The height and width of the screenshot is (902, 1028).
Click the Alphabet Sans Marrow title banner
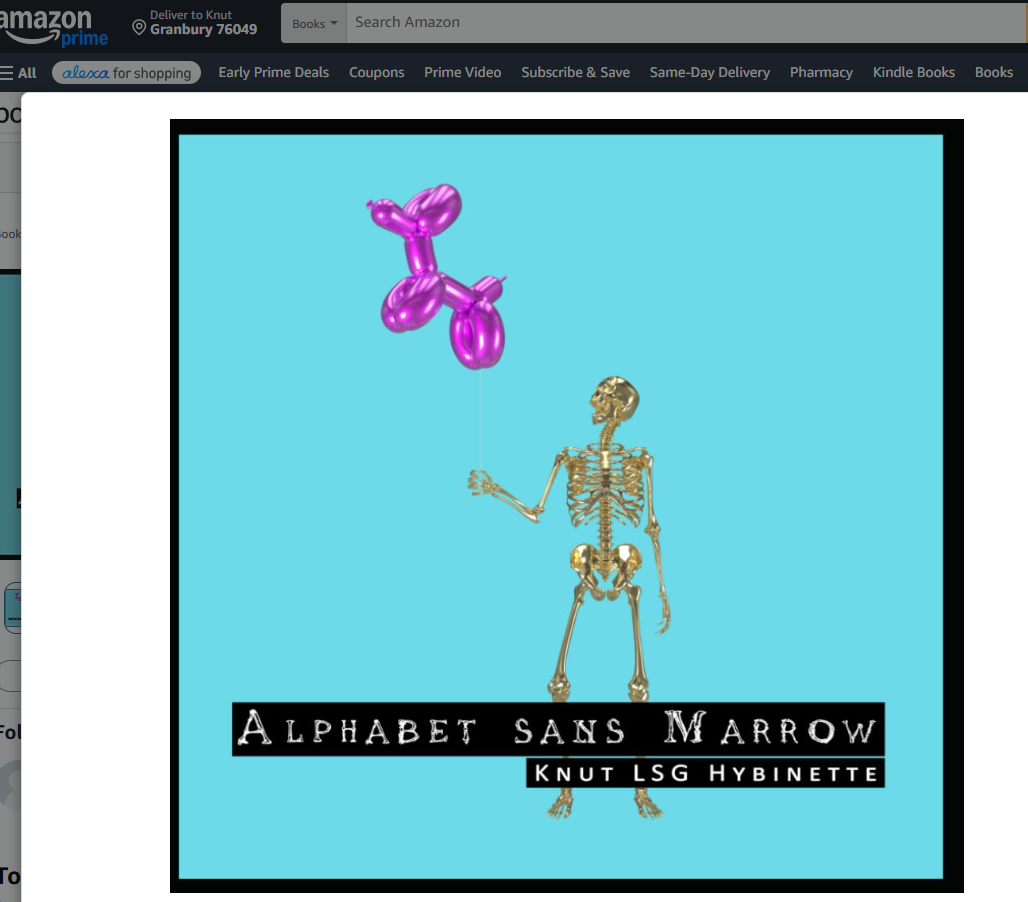(x=559, y=730)
